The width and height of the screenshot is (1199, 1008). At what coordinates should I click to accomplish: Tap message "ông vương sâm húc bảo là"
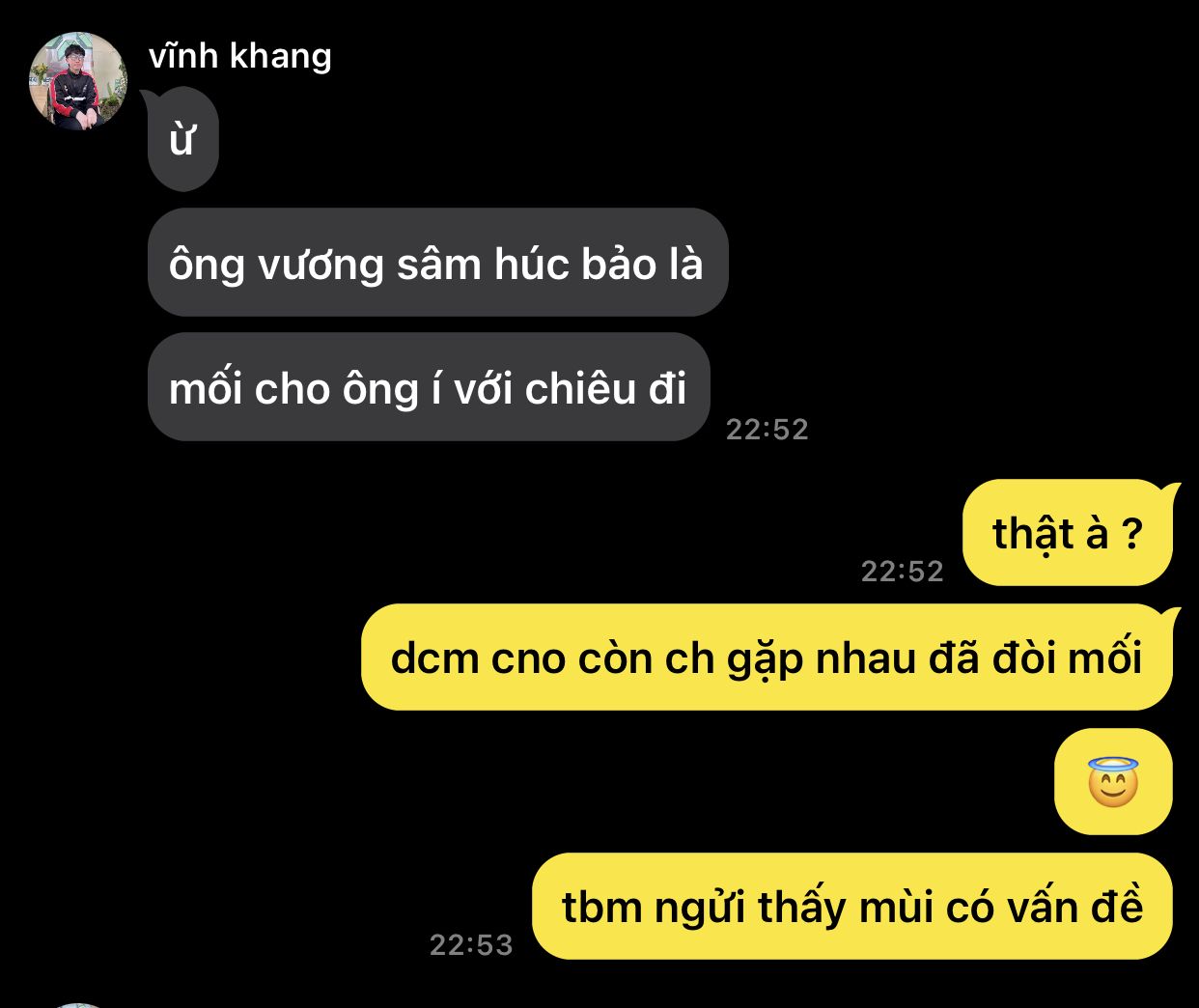(437, 263)
